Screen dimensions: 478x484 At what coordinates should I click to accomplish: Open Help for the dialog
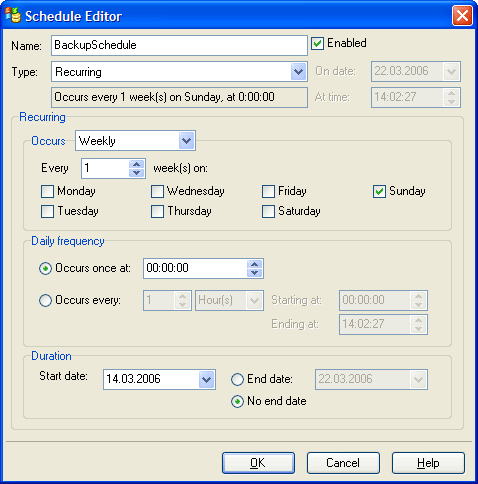coord(428,463)
